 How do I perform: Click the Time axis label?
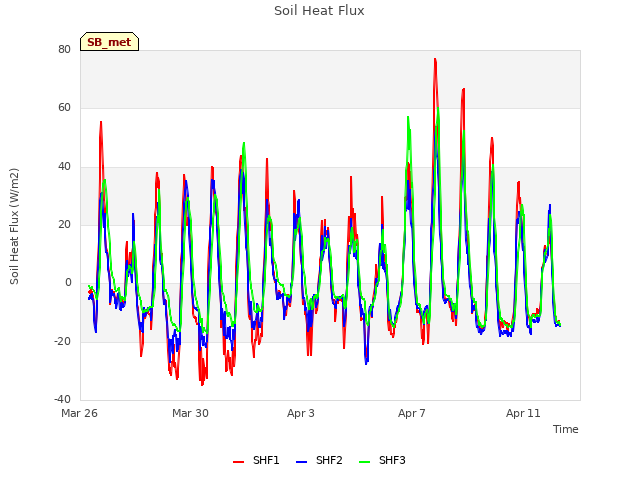coord(566,429)
